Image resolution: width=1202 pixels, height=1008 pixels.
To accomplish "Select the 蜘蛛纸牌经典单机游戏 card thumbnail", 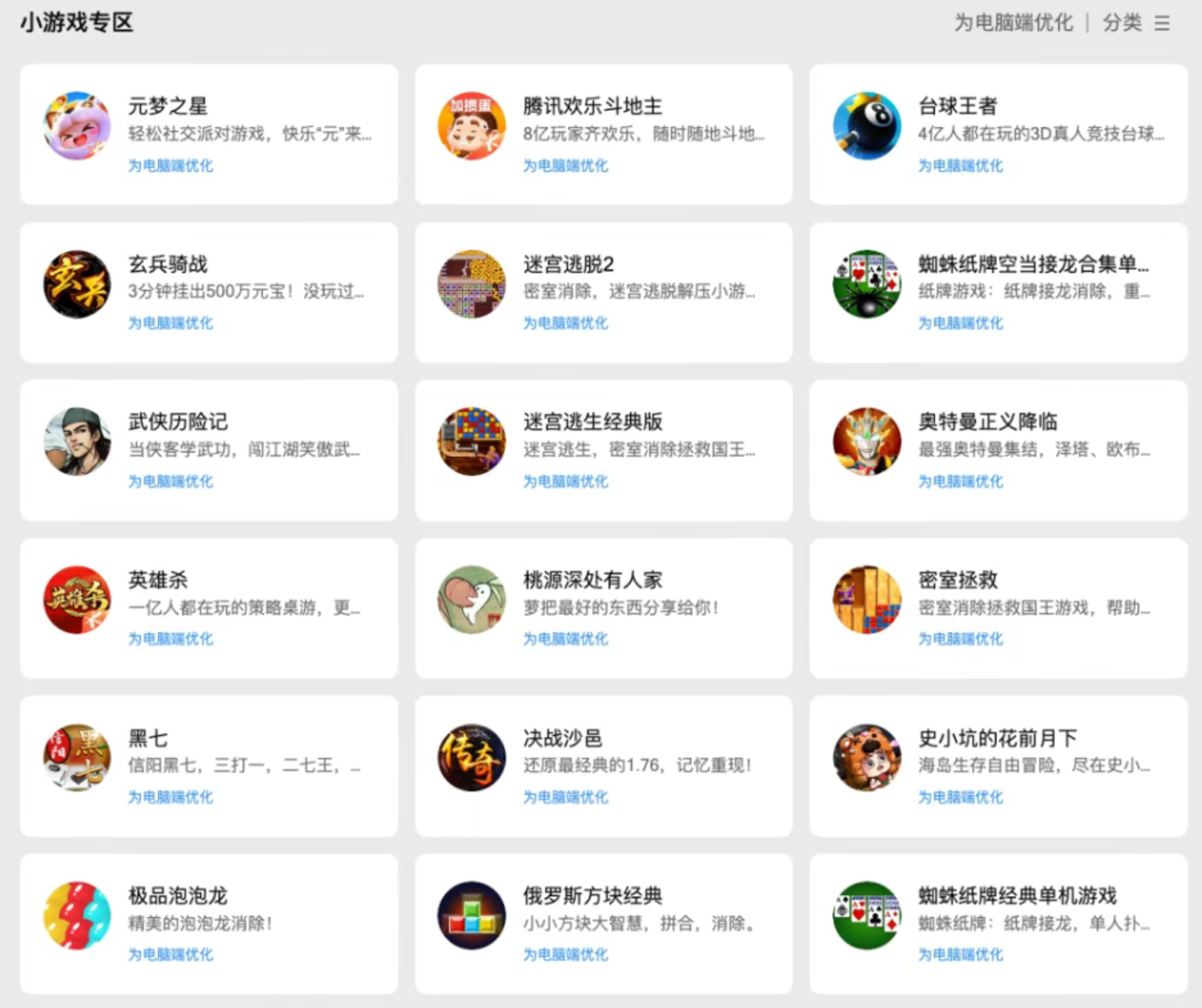I will (866, 915).
